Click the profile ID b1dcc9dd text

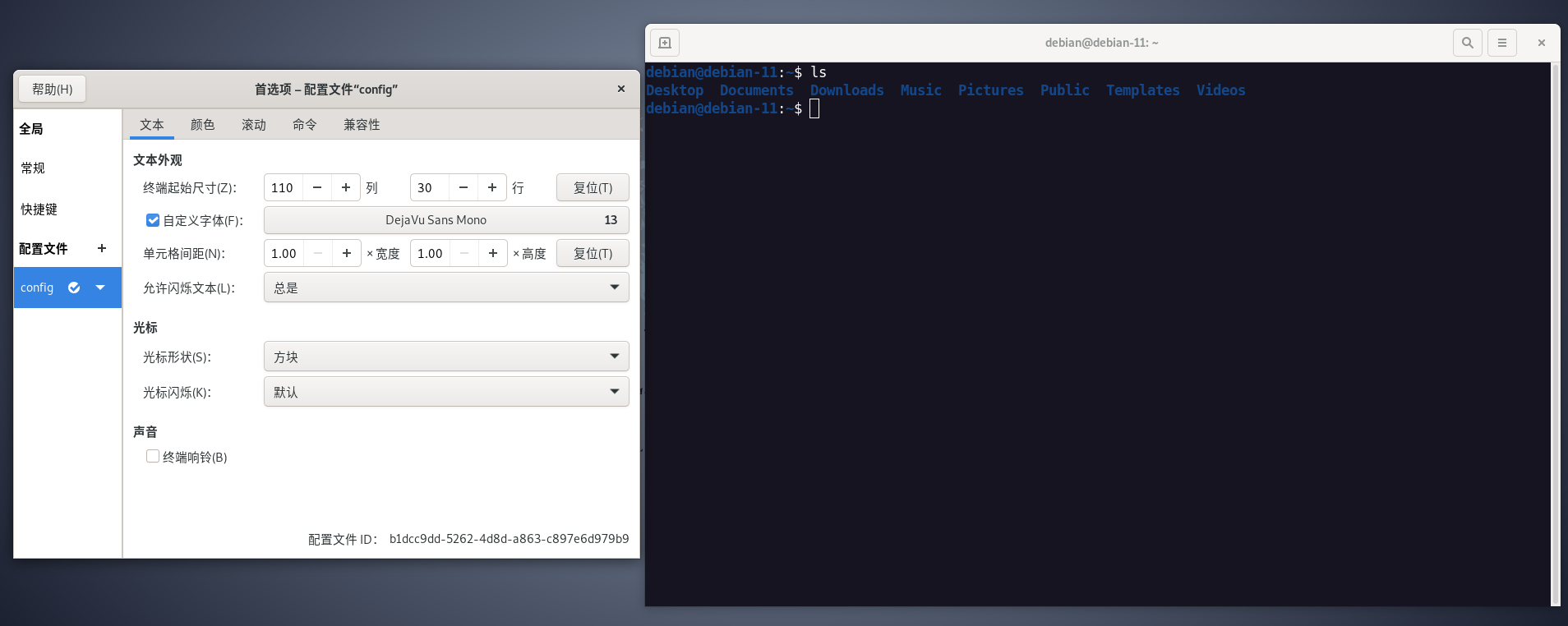pos(509,539)
